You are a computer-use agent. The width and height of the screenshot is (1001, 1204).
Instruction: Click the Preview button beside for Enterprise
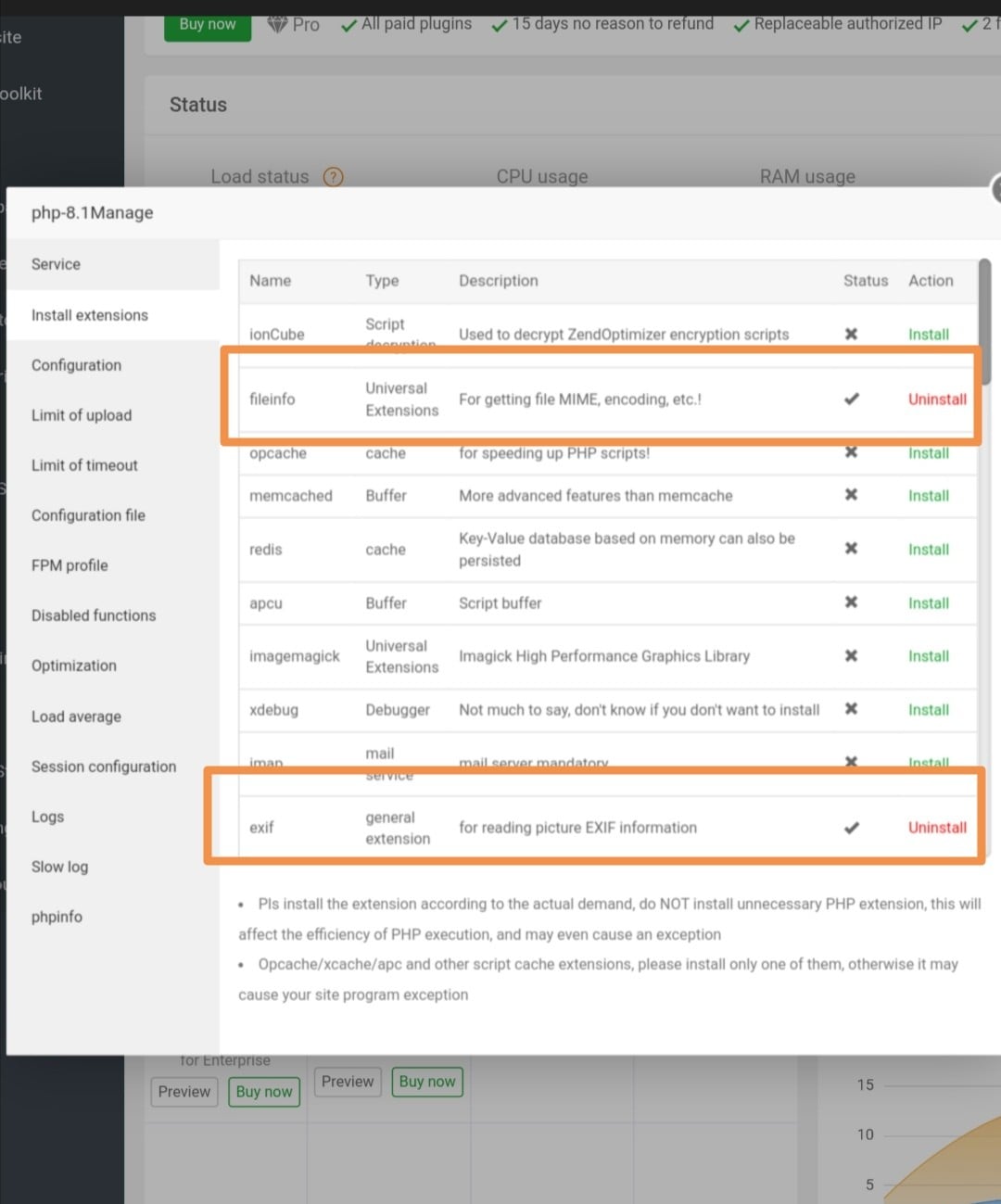184,1092
